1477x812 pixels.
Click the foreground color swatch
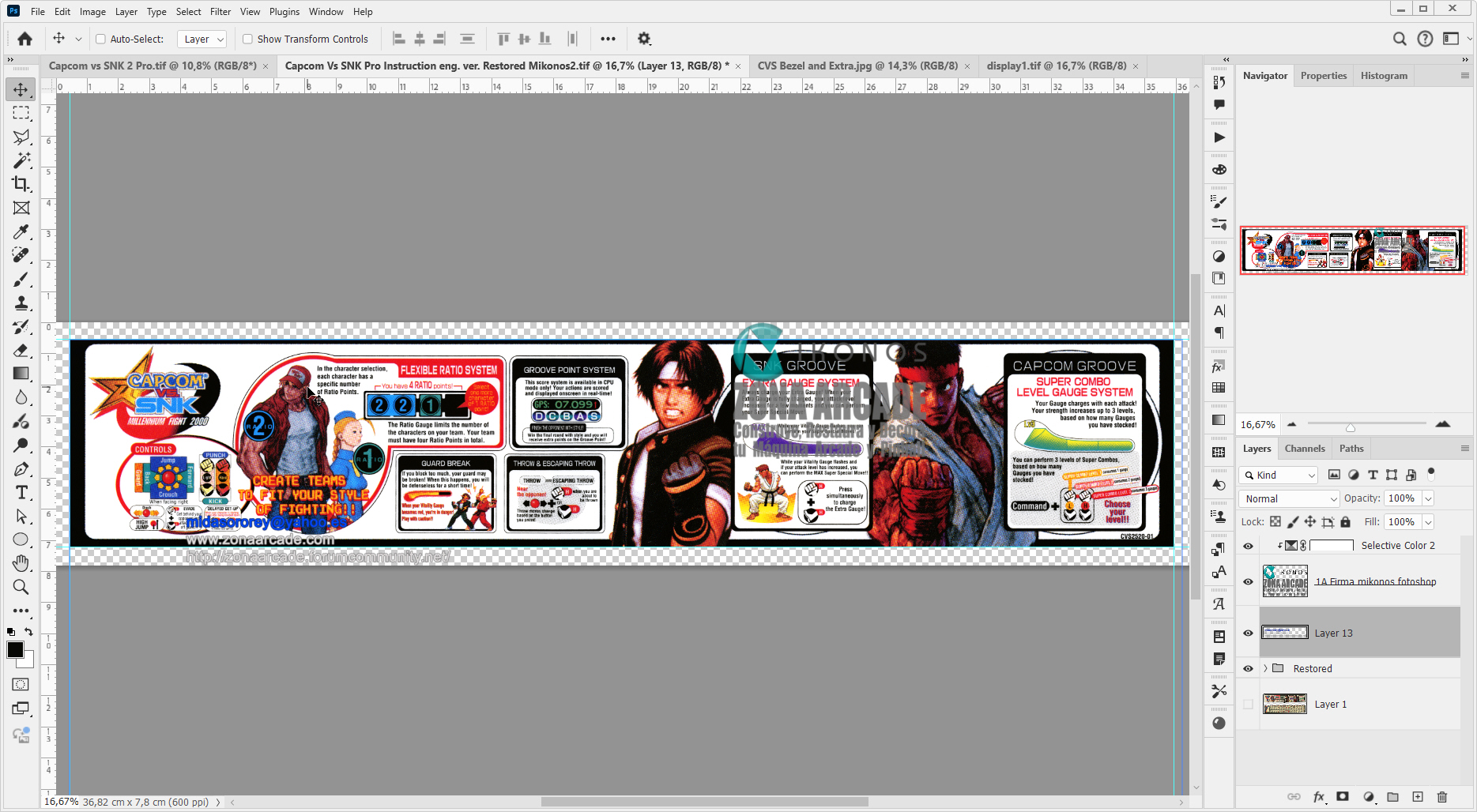(x=15, y=649)
